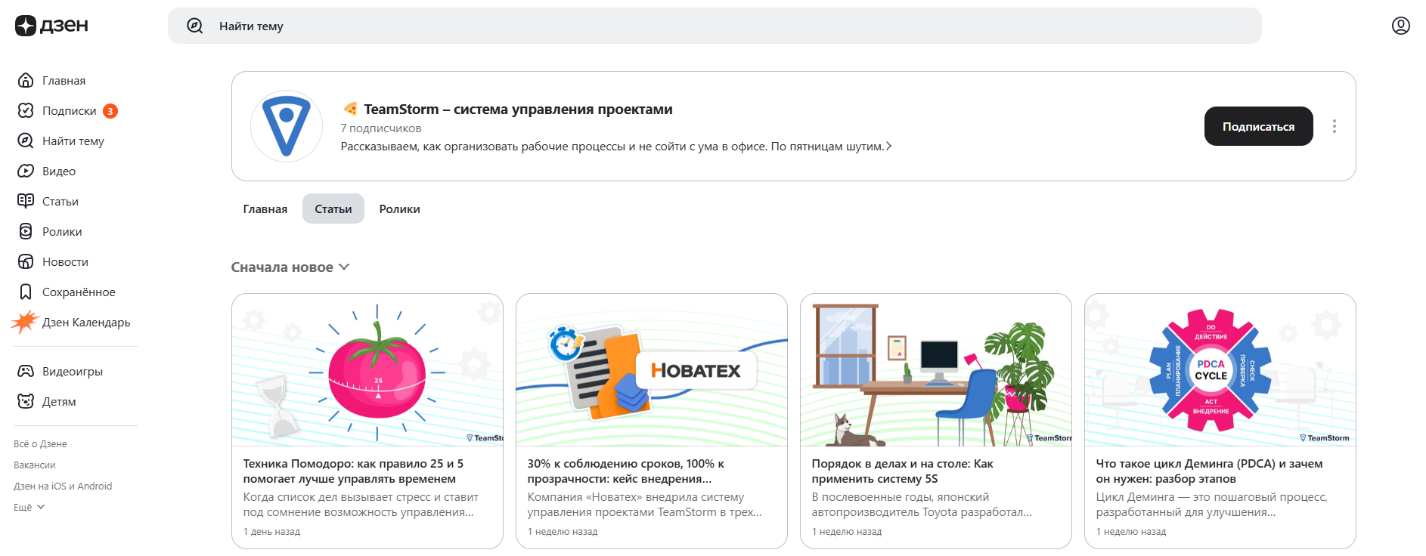The height and width of the screenshot is (556, 1426).
Task: Click the Когда список дел article excerpt
Action: coord(361,504)
